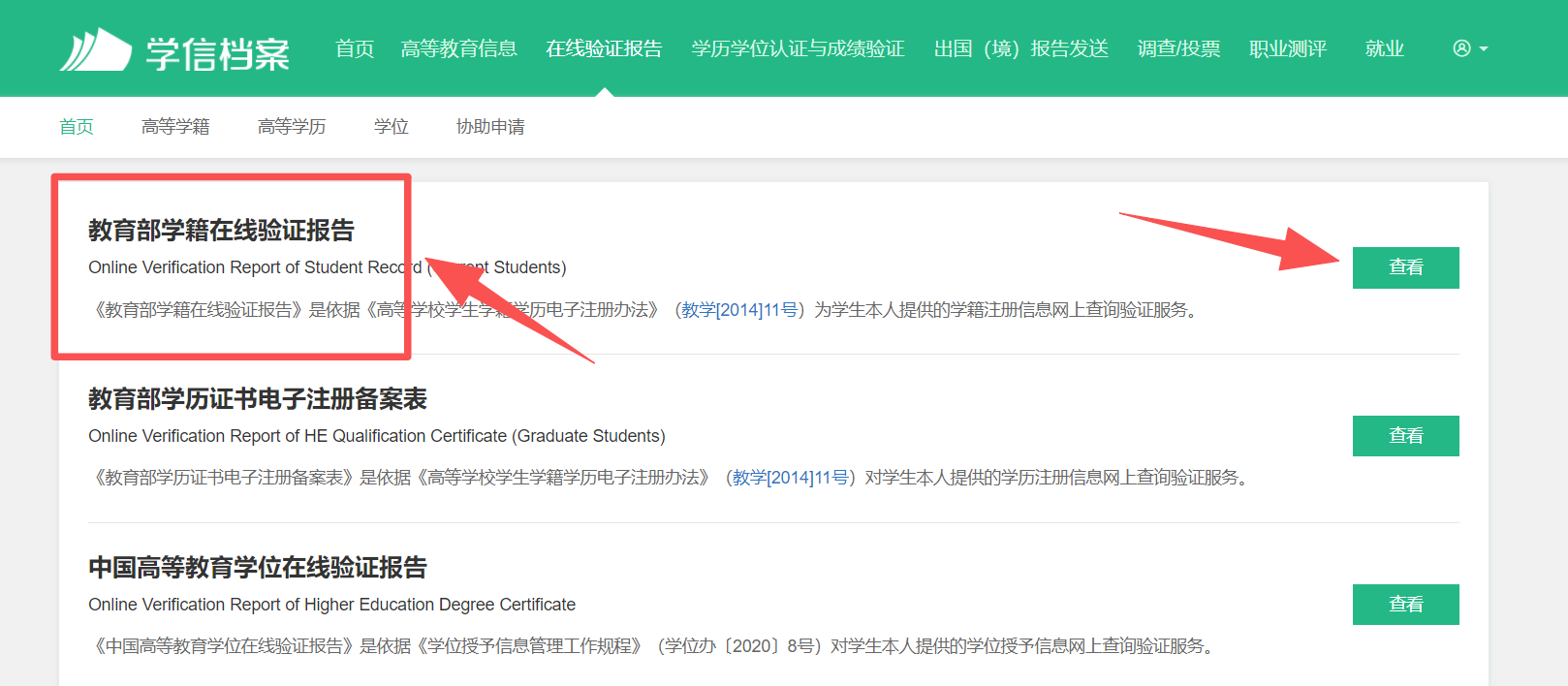Select the 首页 sub-navigation tab

click(x=77, y=127)
